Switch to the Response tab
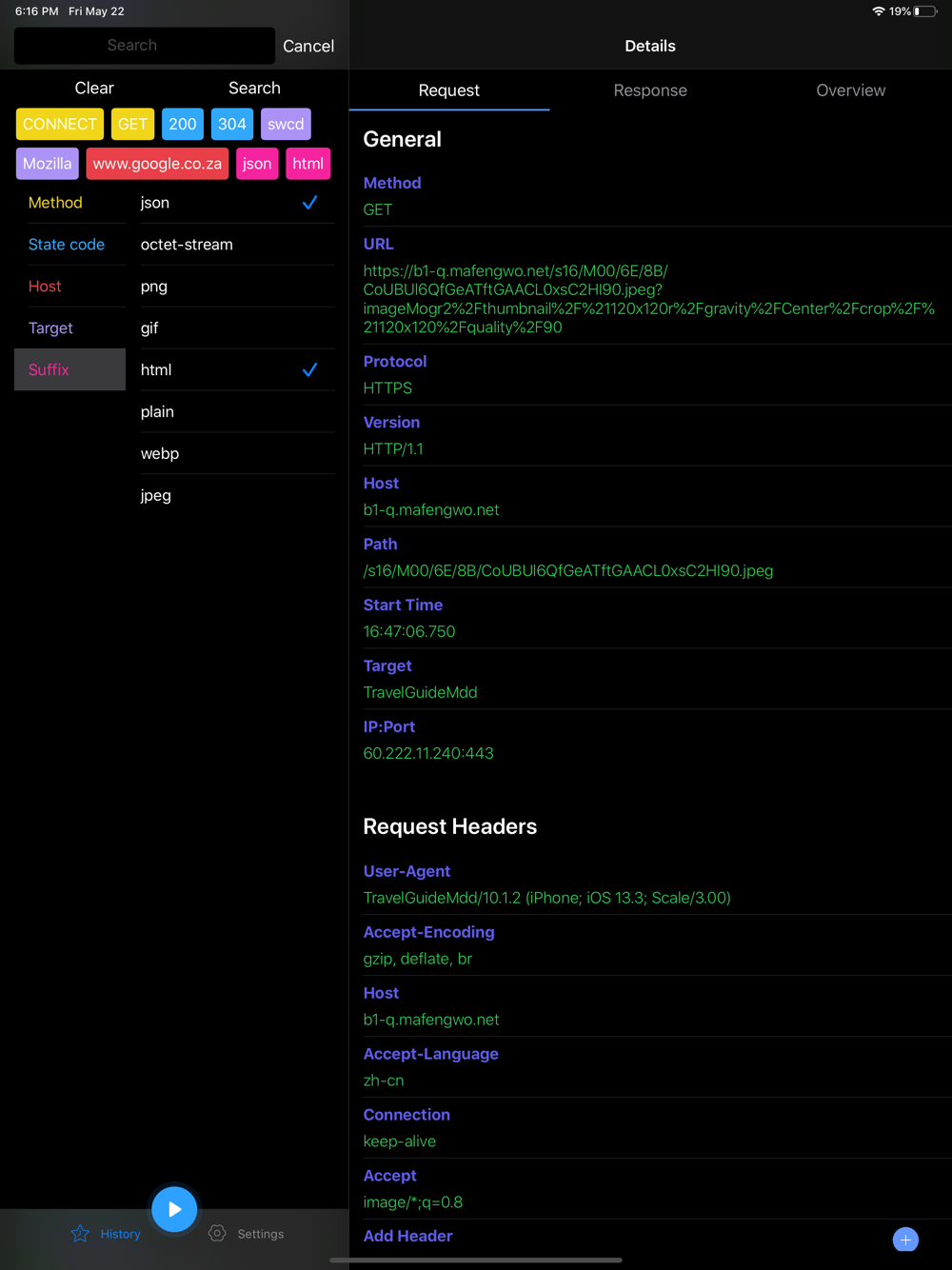The height and width of the screenshot is (1270, 952). [650, 90]
